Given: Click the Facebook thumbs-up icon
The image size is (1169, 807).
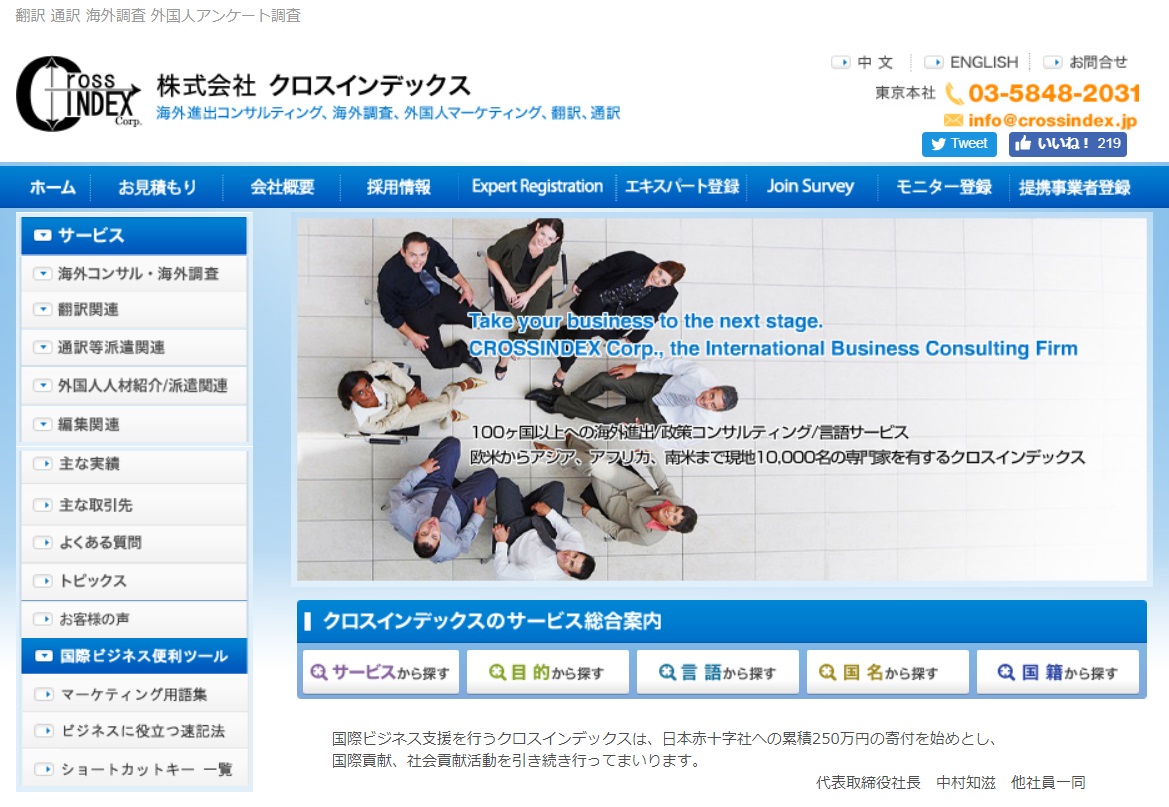Looking at the screenshot, I should (1022, 143).
